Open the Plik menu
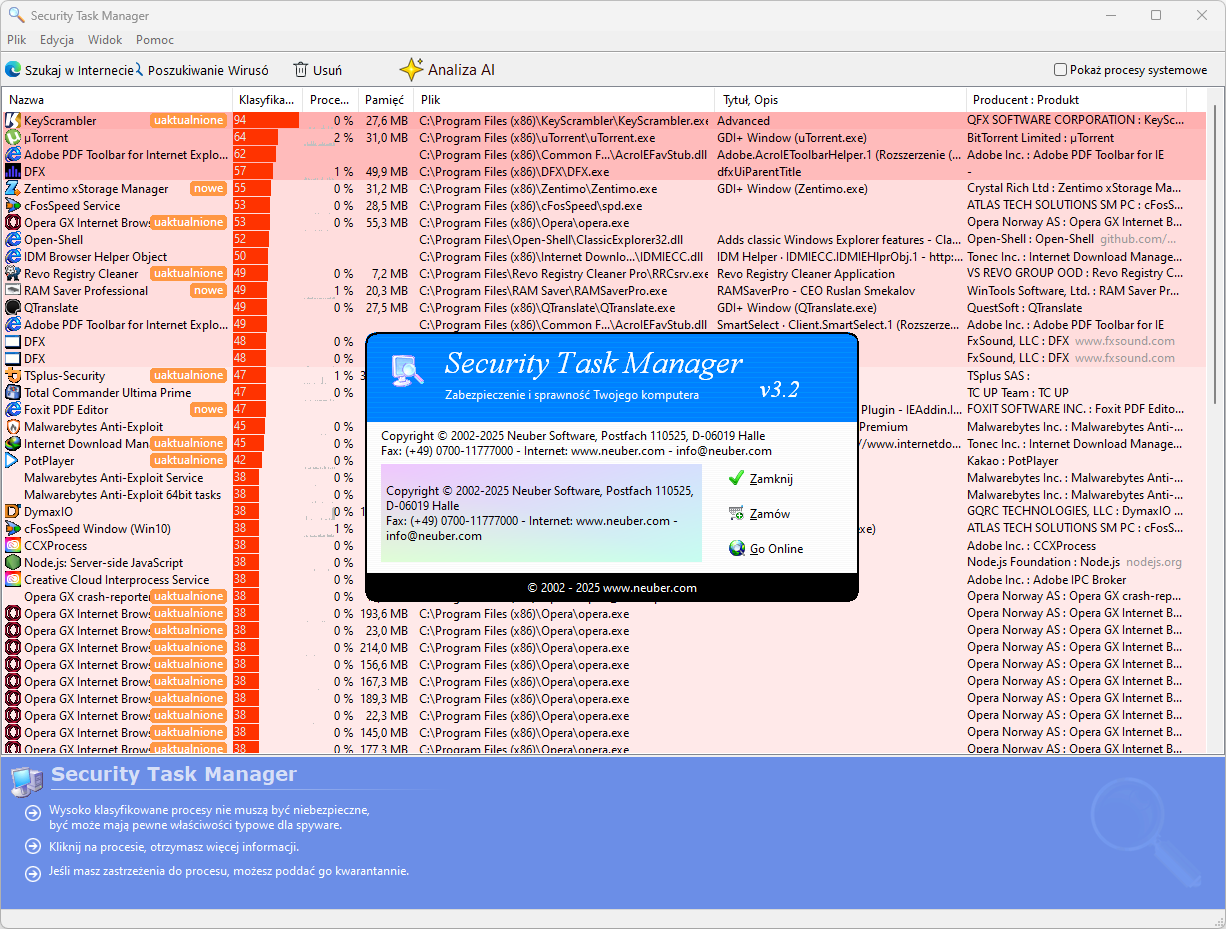The height and width of the screenshot is (929, 1226). pos(17,40)
